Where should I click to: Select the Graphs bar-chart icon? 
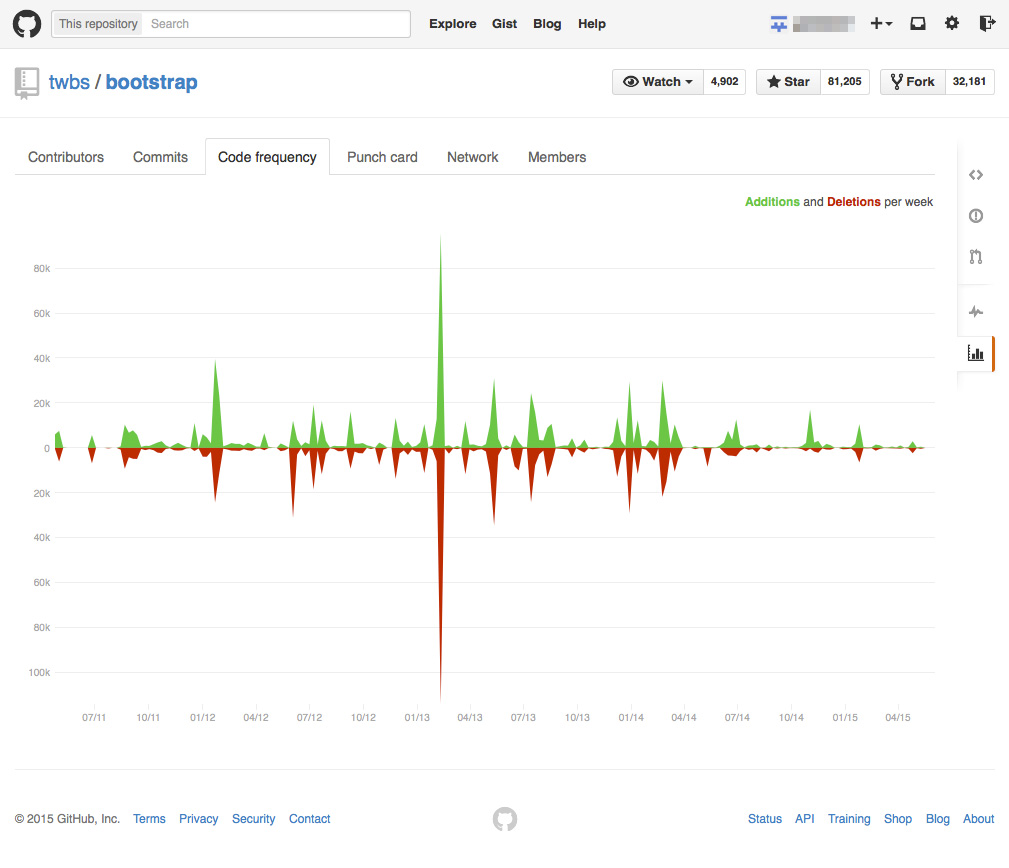coord(975,353)
